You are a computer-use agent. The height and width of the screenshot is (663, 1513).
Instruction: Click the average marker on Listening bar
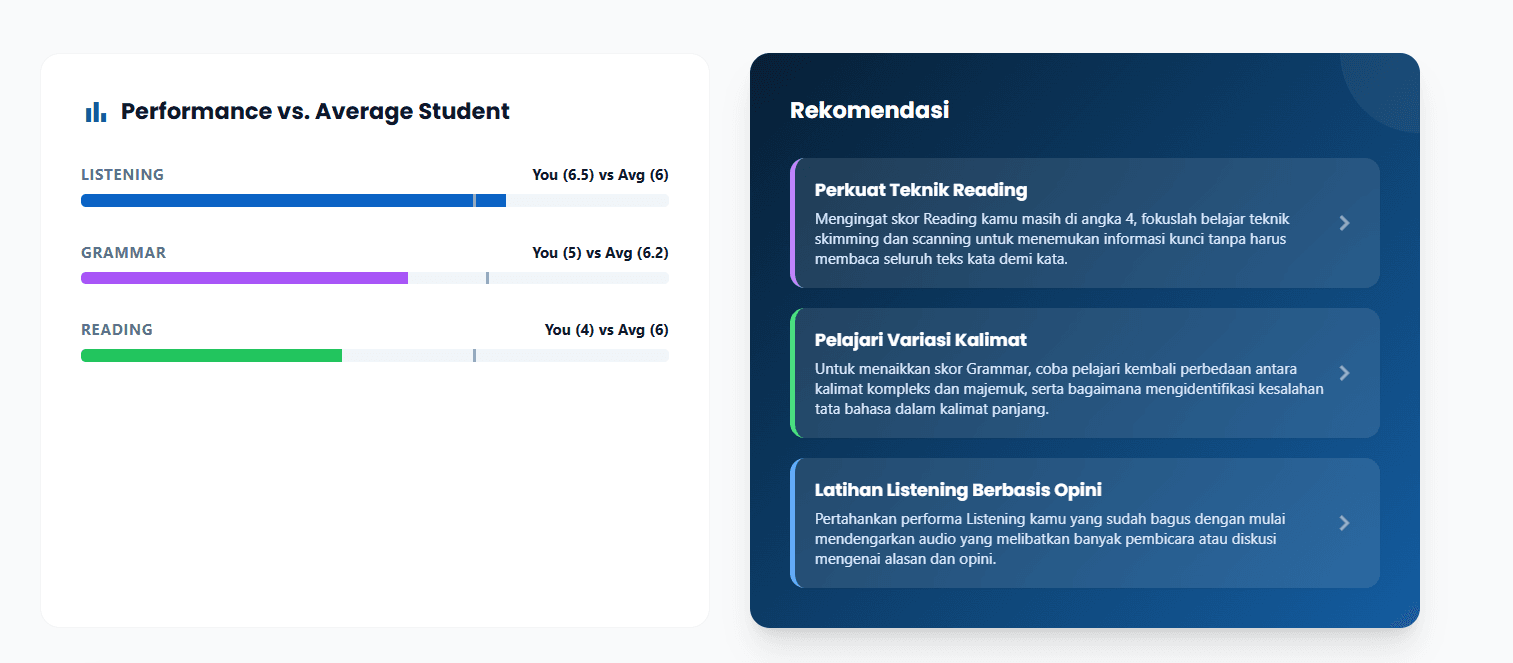pos(474,201)
